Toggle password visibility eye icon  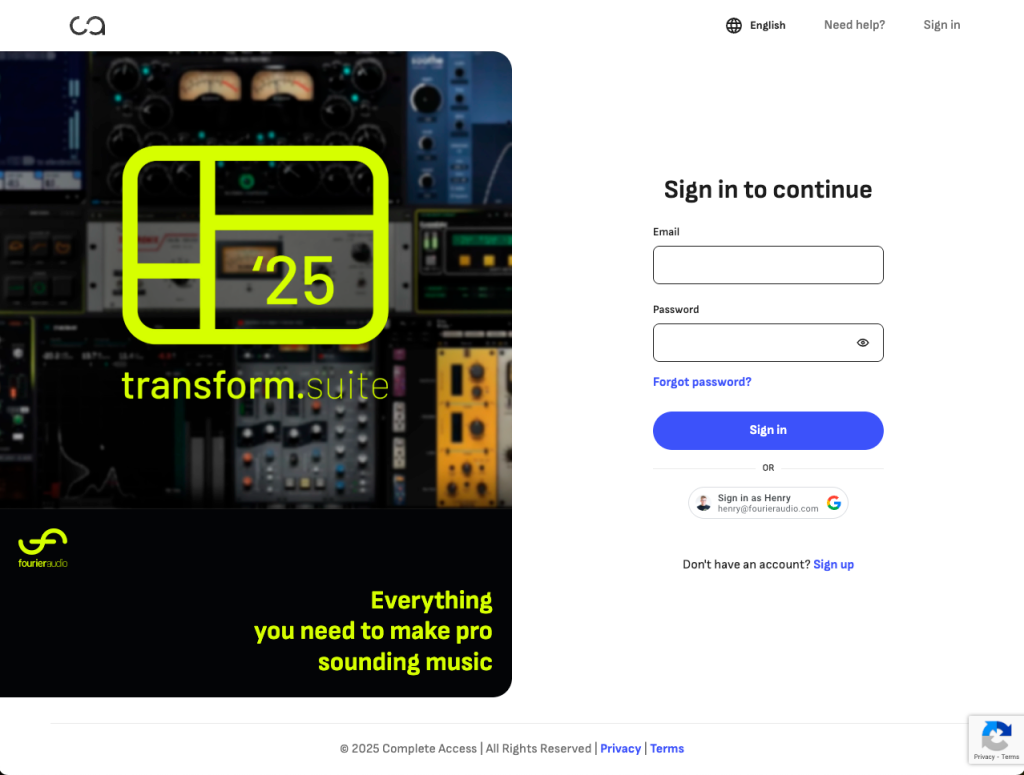point(863,343)
